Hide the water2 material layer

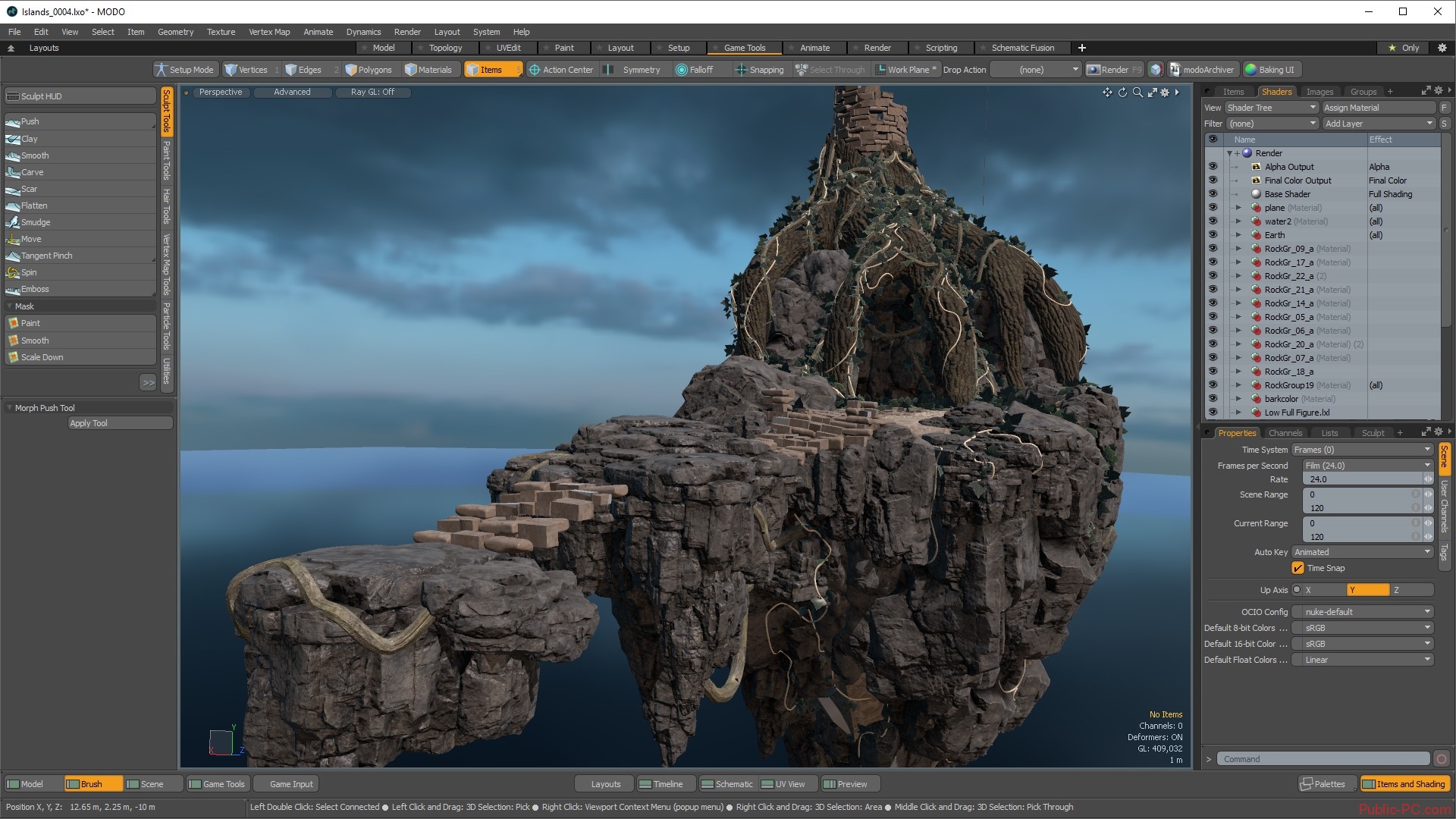pyautogui.click(x=1213, y=221)
